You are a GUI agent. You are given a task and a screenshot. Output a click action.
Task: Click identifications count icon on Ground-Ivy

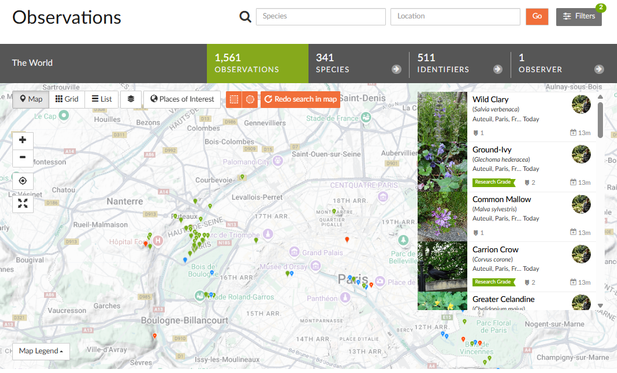click(527, 183)
